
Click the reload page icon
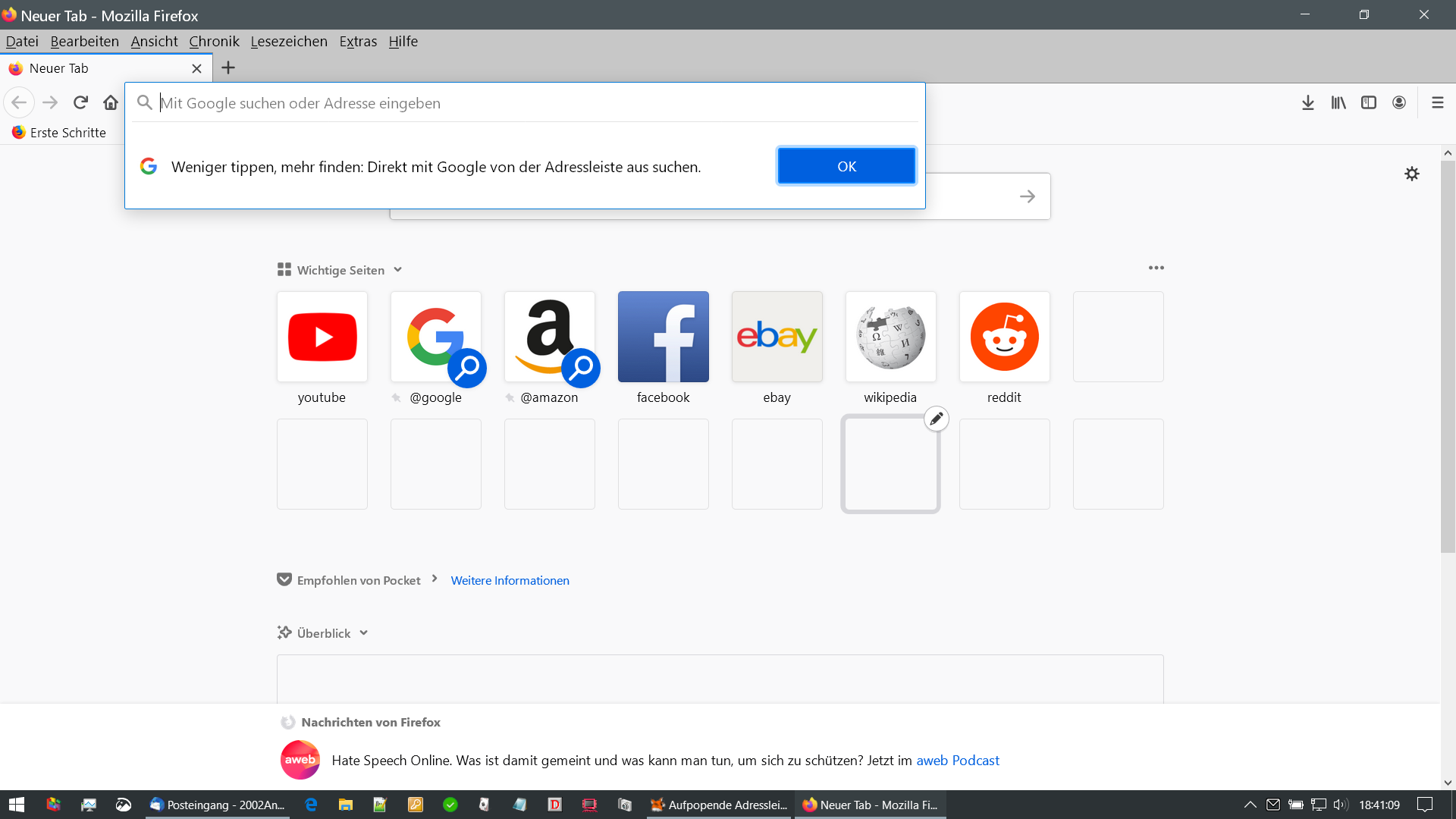click(80, 102)
